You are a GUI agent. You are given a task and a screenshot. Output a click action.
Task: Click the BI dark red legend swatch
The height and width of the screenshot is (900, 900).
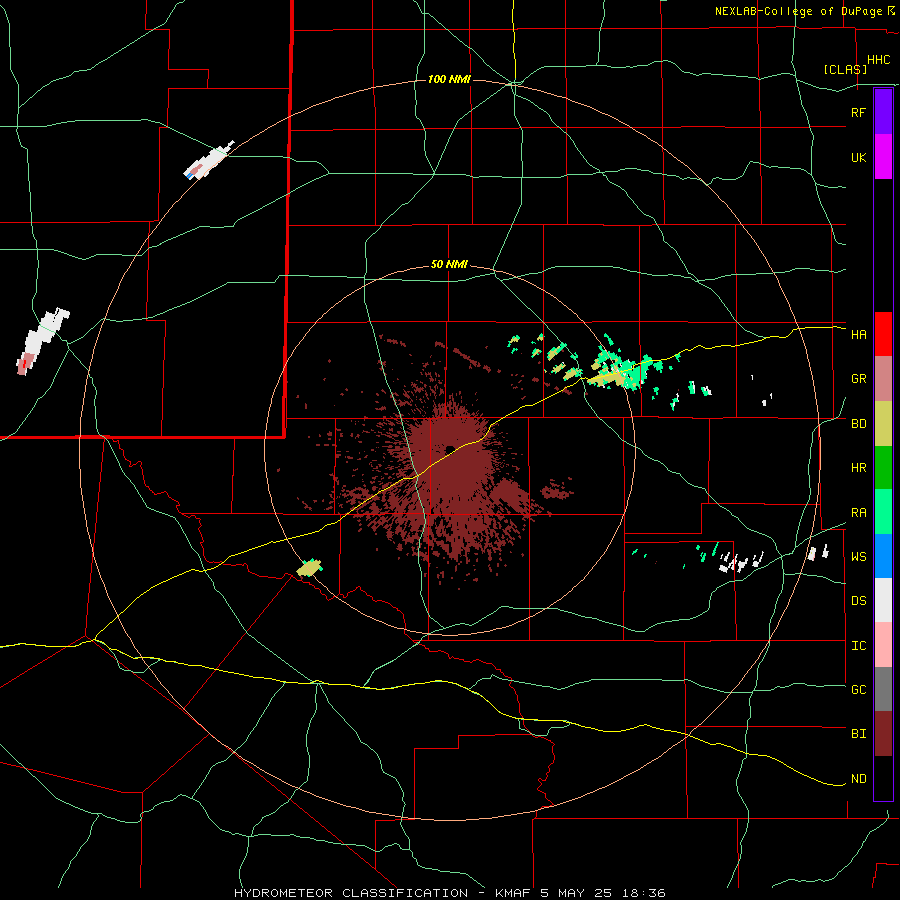(883, 734)
